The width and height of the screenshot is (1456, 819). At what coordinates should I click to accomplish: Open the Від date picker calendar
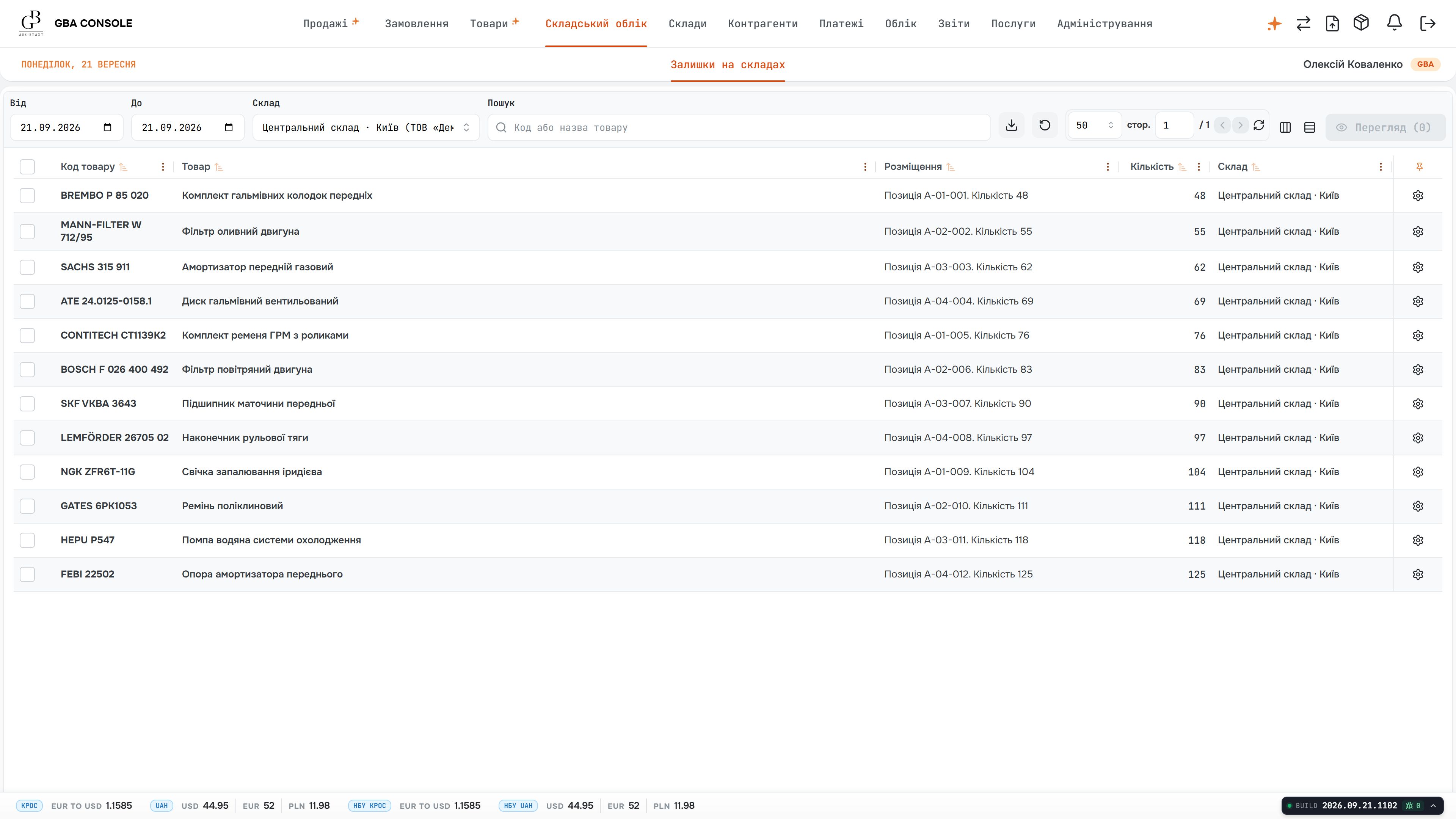(x=107, y=128)
